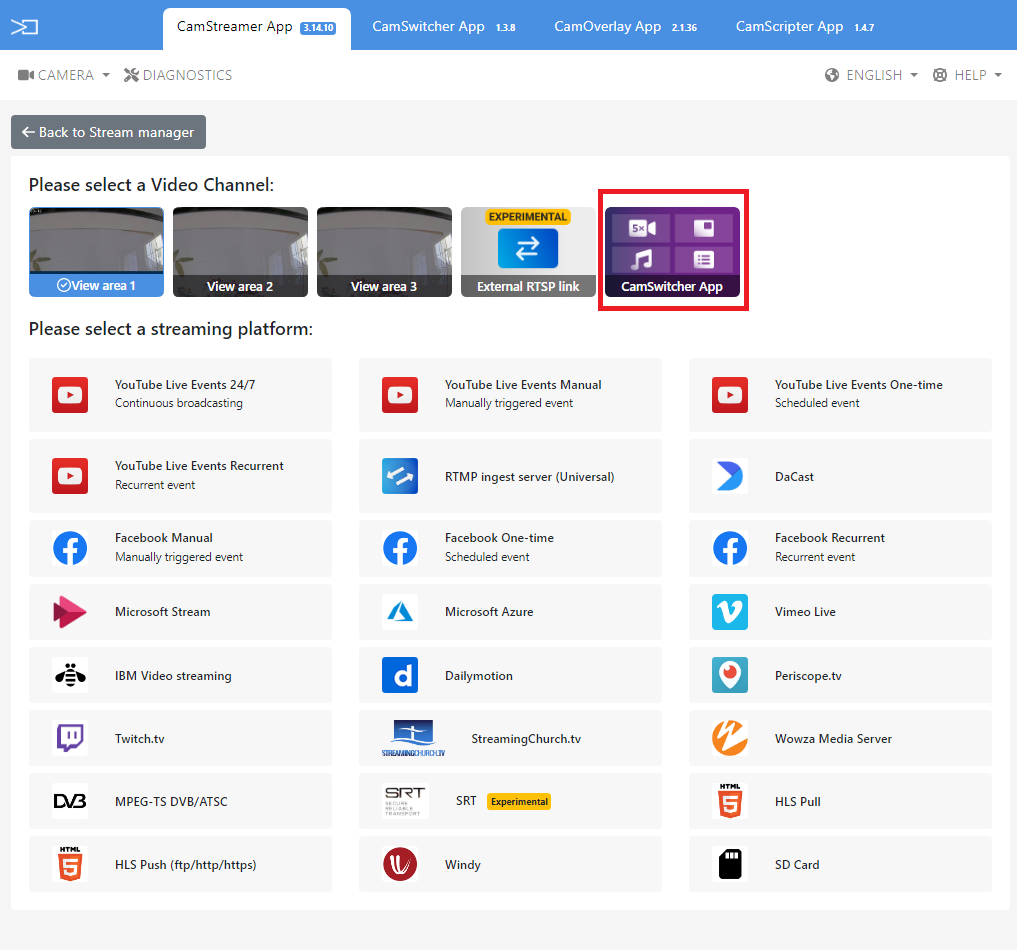The height and width of the screenshot is (950, 1017).
Task: Click the Windy platform icon
Action: (x=400, y=865)
